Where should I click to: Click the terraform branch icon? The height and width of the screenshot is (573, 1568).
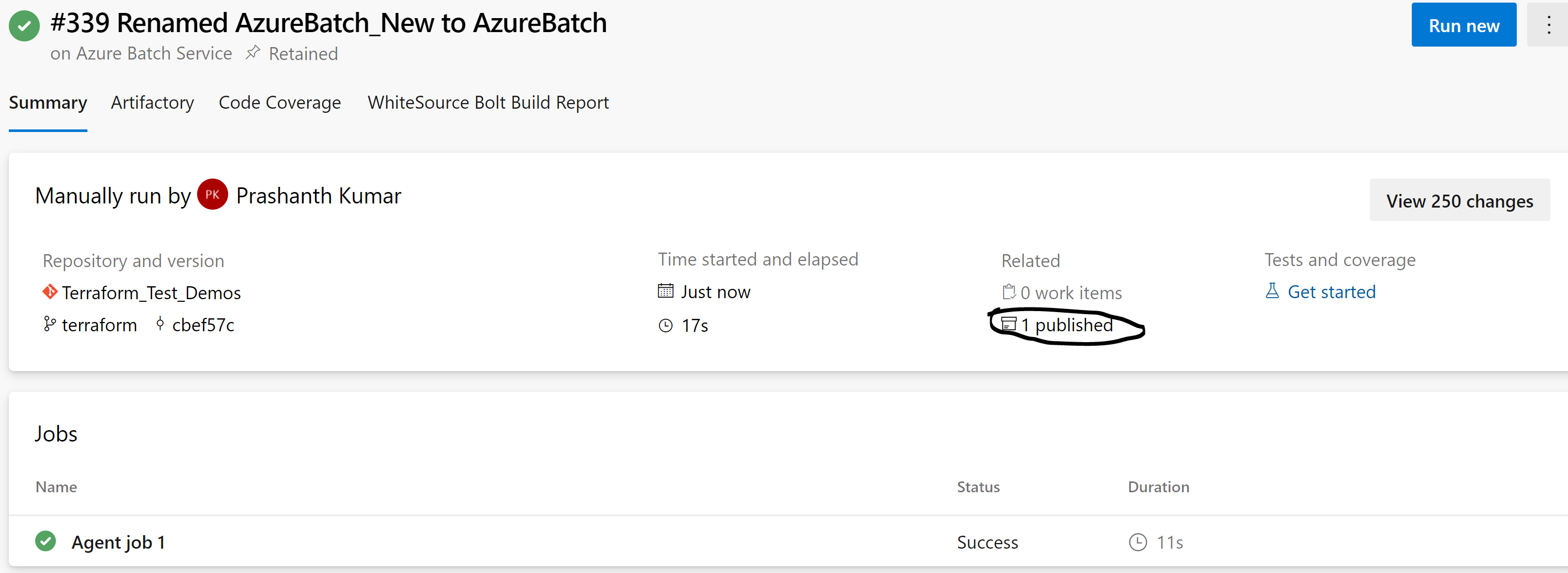[x=49, y=324]
